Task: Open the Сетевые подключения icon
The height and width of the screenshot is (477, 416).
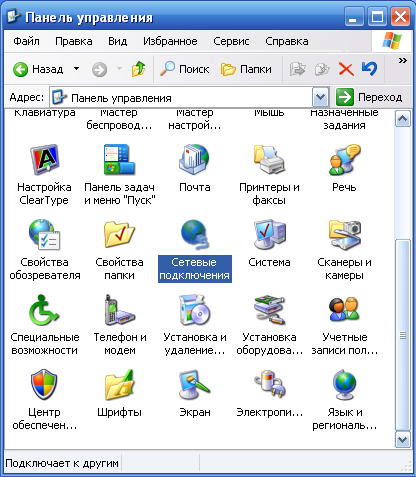Action: 195,235
